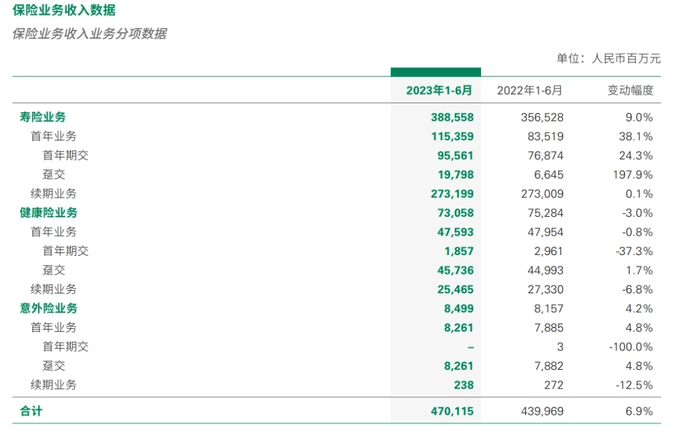Click the 变动幅度 column header

[x=630, y=91]
